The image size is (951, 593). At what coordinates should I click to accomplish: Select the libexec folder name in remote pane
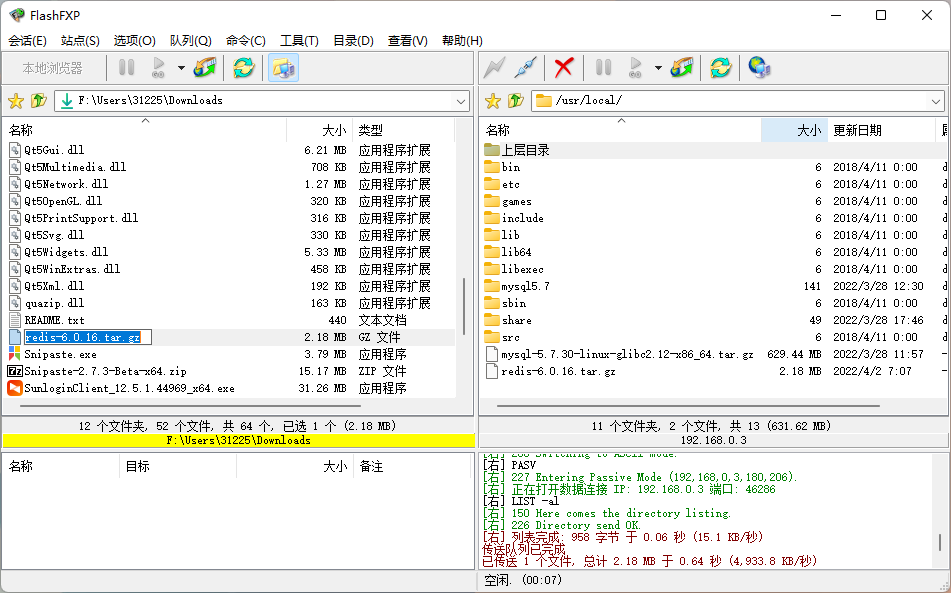pyautogui.click(x=522, y=269)
